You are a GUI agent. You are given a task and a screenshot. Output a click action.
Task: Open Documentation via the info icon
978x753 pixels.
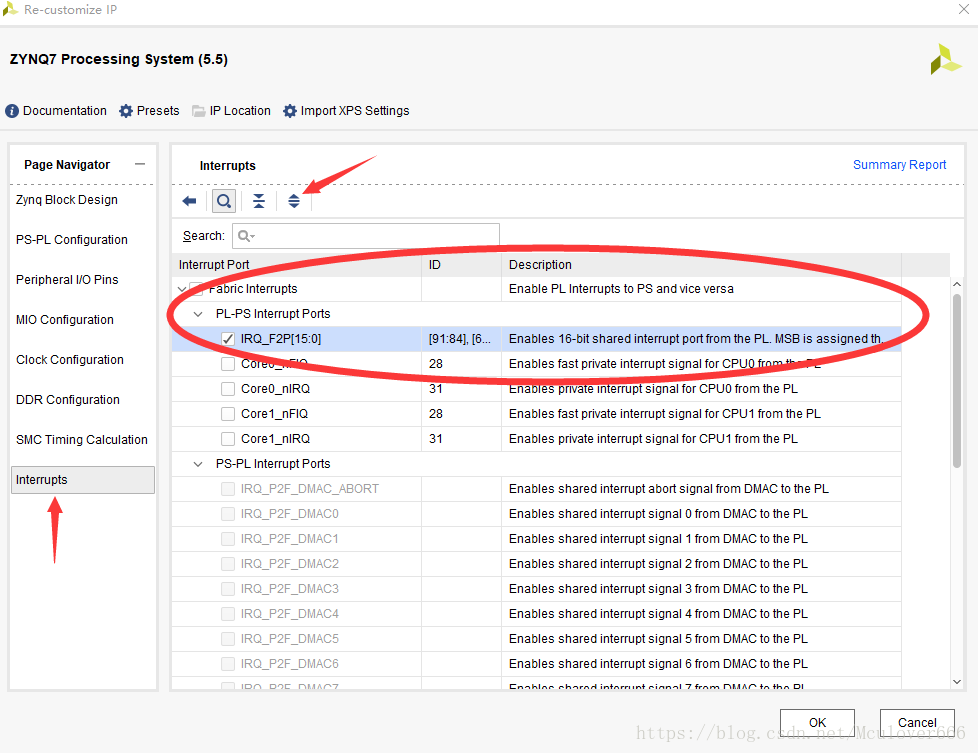coord(13,111)
